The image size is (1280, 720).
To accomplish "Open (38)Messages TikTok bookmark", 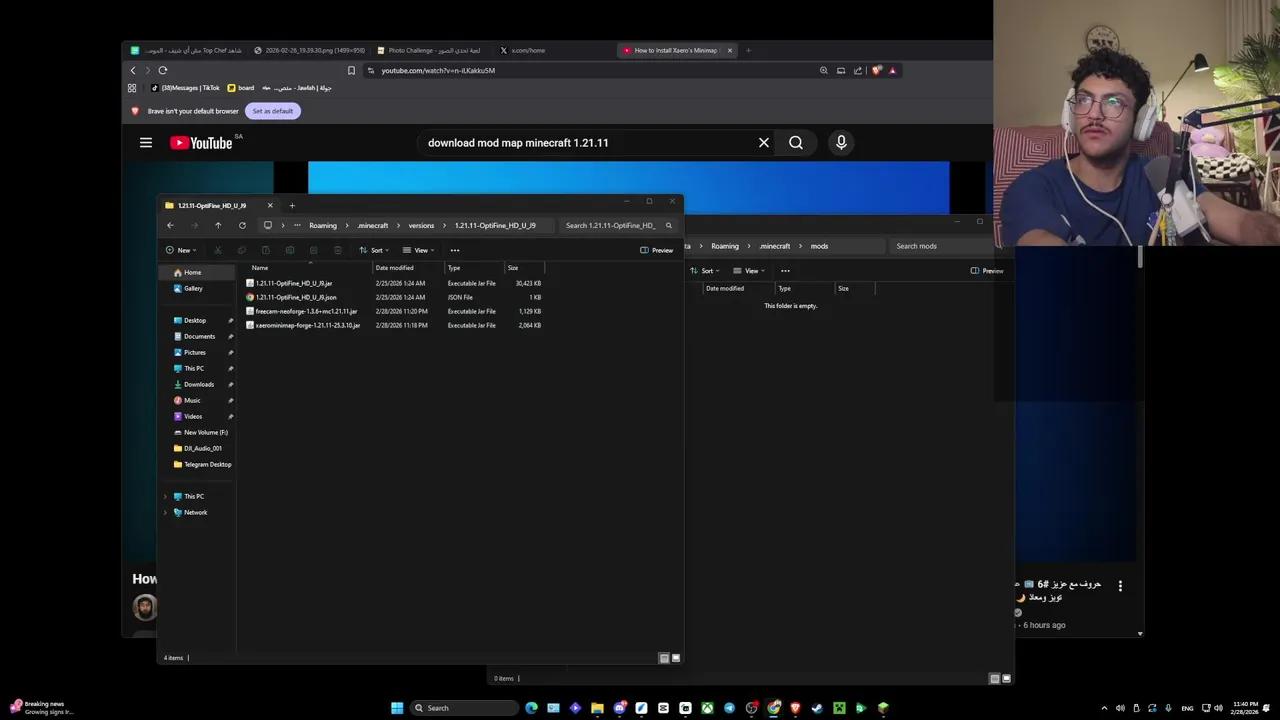I will [x=185, y=88].
